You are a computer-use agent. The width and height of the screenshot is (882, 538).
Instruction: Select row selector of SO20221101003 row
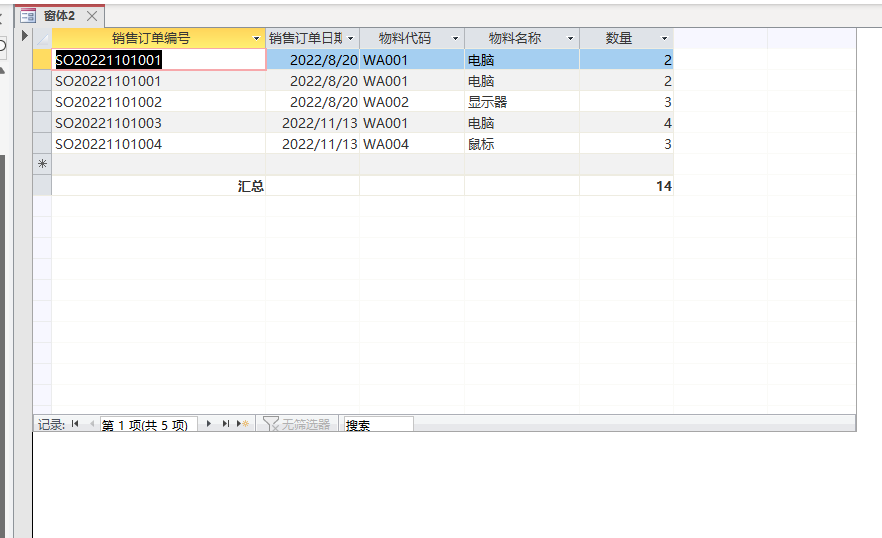(x=42, y=123)
